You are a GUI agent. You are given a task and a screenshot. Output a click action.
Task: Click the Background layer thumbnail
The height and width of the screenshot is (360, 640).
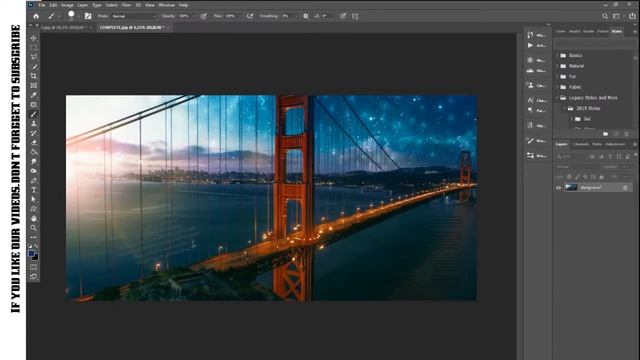(x=571, y=188)
